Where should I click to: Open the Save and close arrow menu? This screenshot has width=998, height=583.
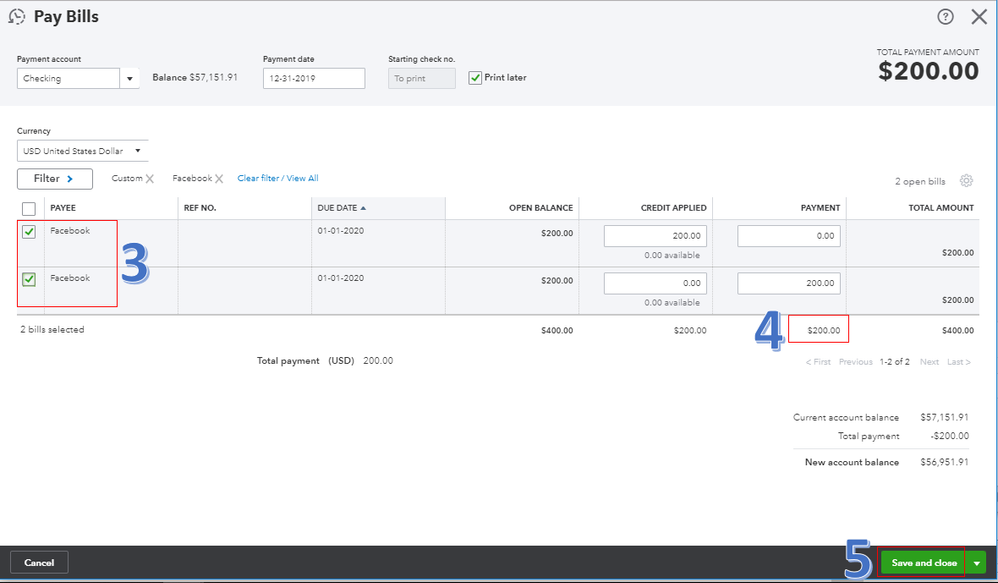[x=976, y=563]
